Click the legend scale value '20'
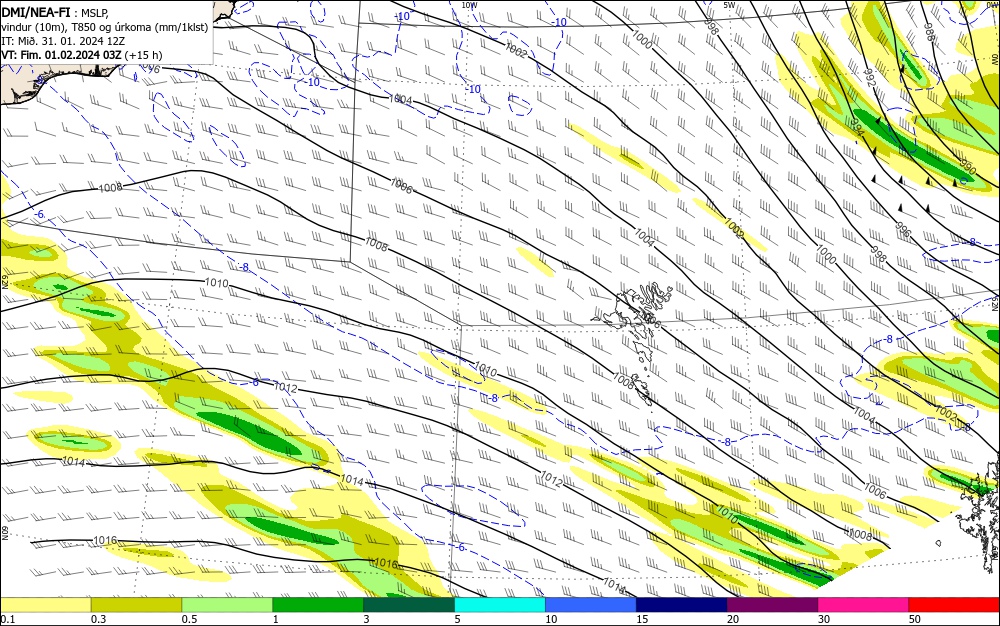1000x626 pixels. [733, 619]
